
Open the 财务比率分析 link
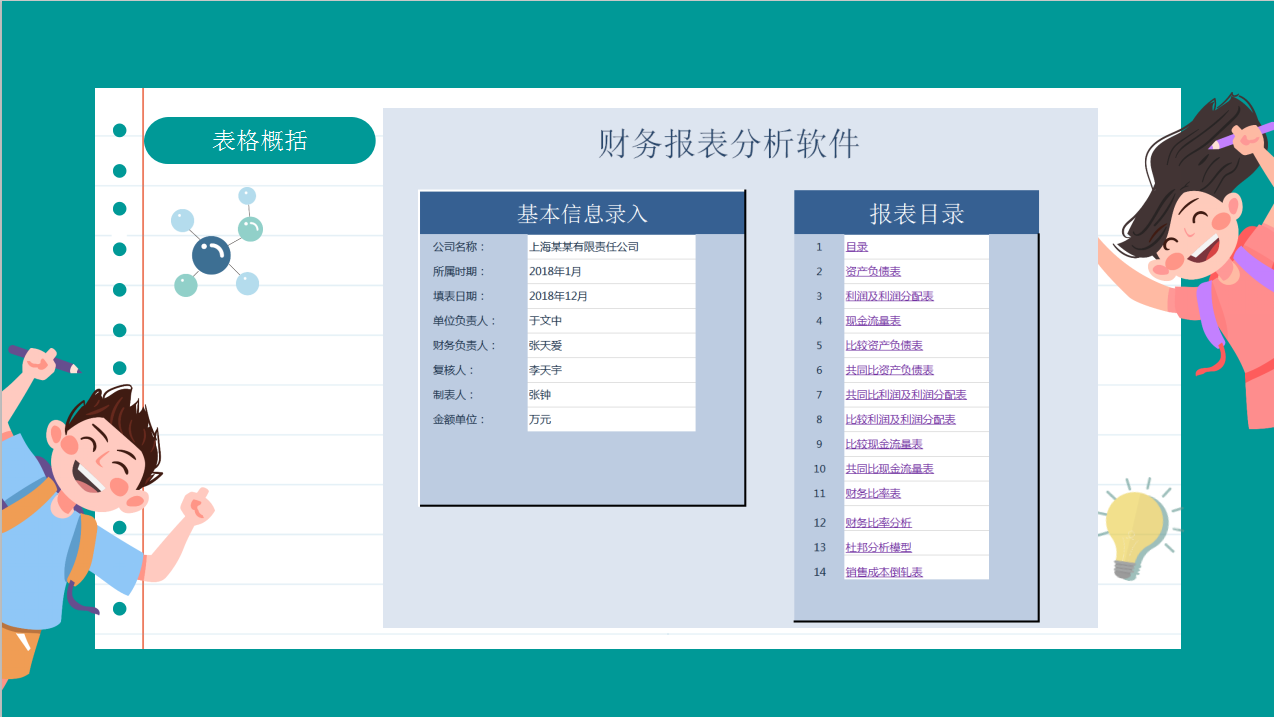click(879, 523)
